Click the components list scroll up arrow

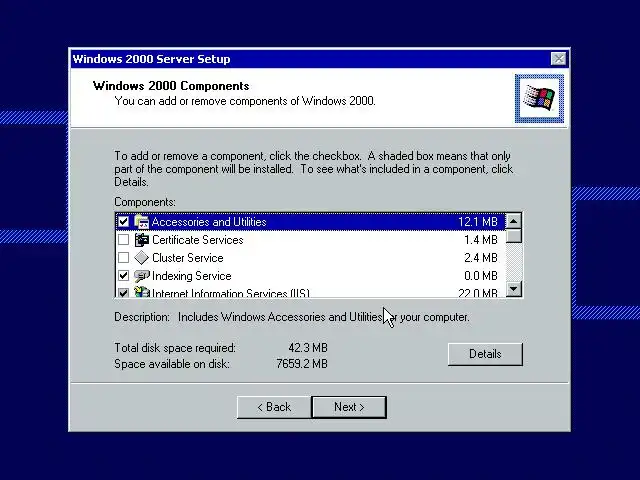[513, 221]
